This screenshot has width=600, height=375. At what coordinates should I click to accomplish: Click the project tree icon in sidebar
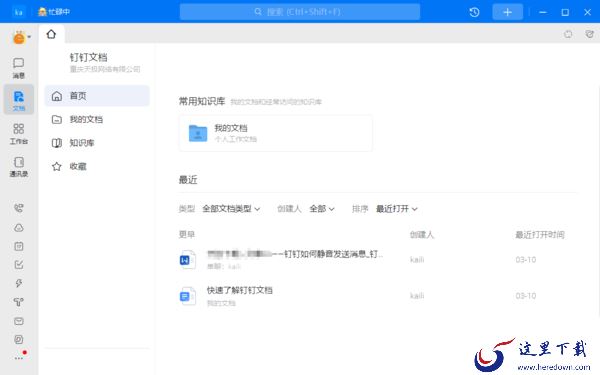pyautogui.click(x=19, y=302)
